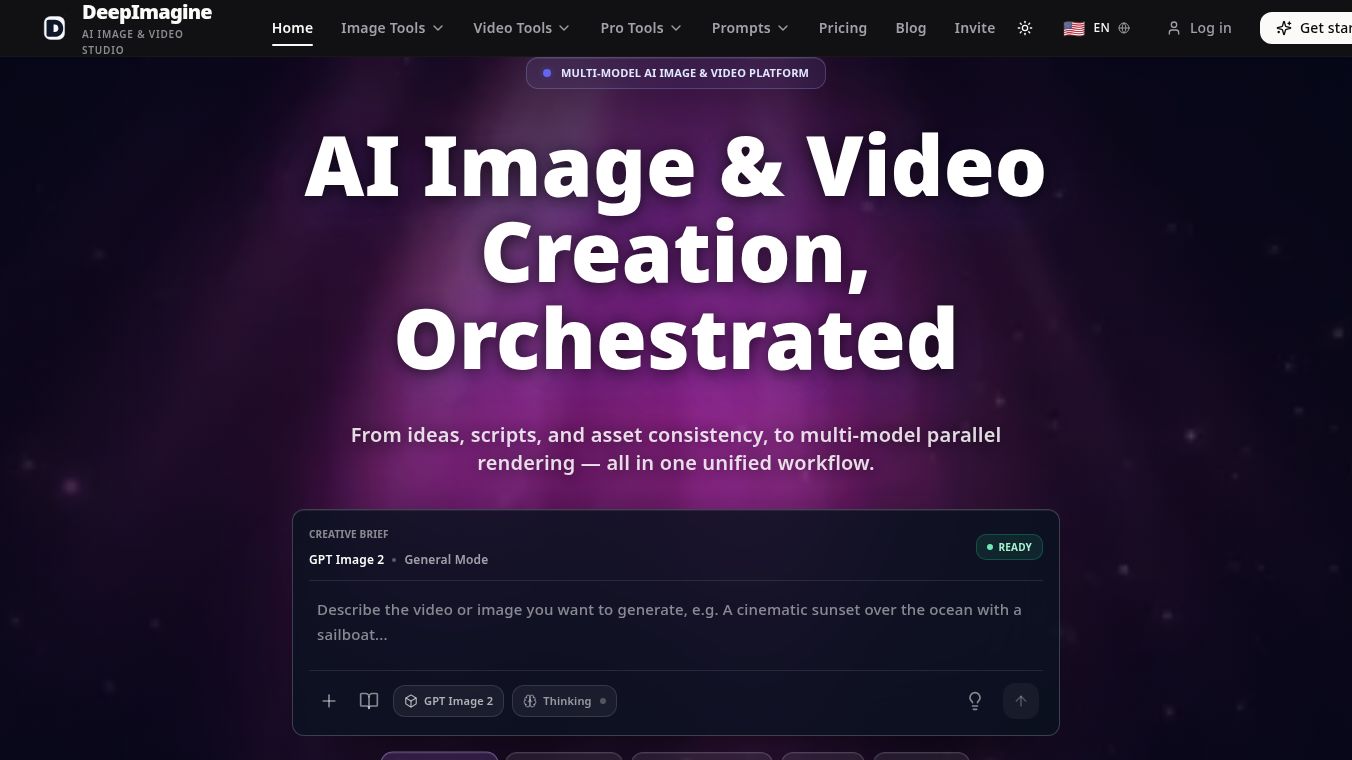Screen dimensions: 1352x760
Task: Click the DeepImagine logo icon
Action: pyautogui.click(x=54, y=28)
